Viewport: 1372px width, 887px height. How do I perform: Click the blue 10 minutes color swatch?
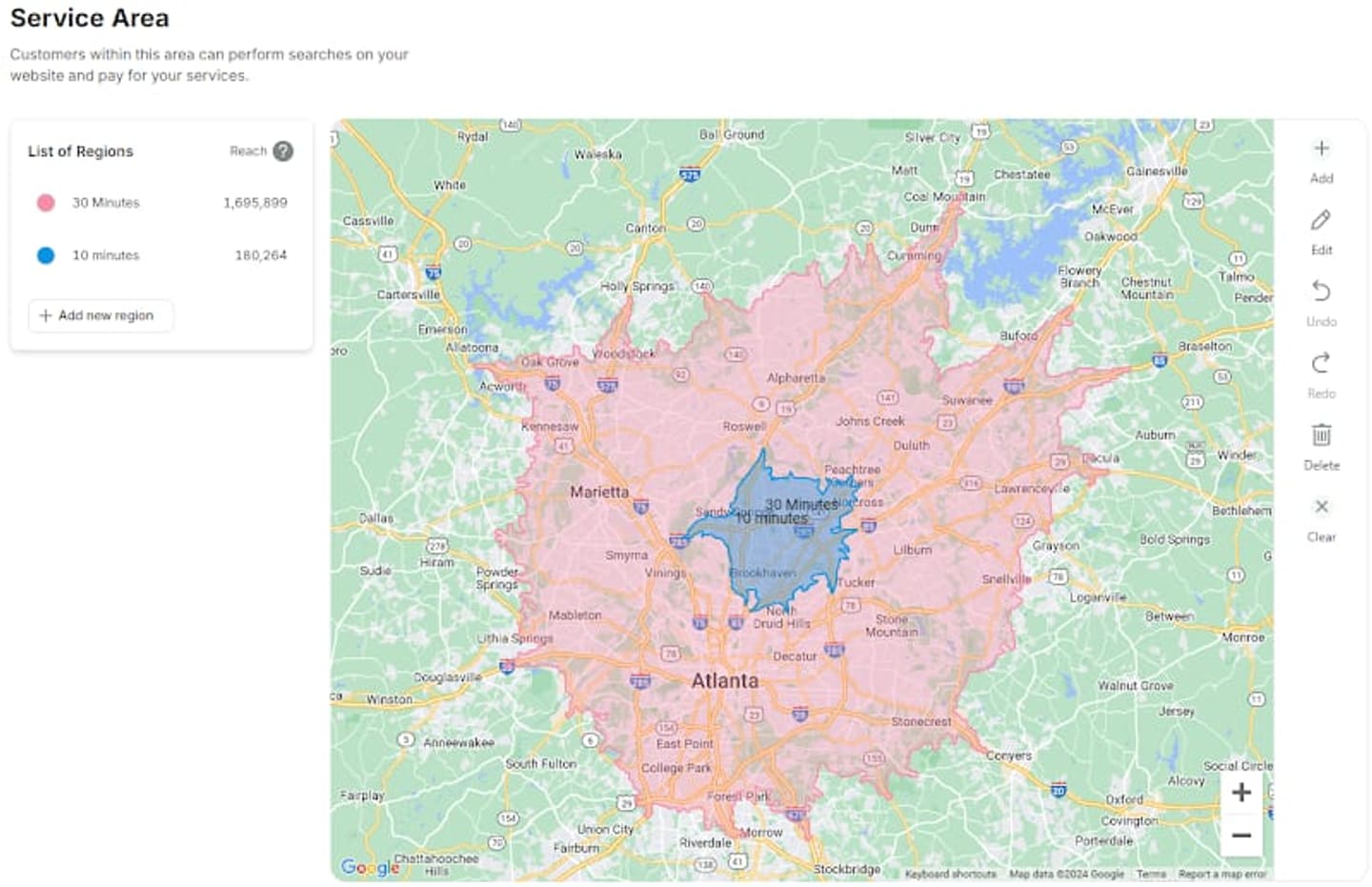46,255
